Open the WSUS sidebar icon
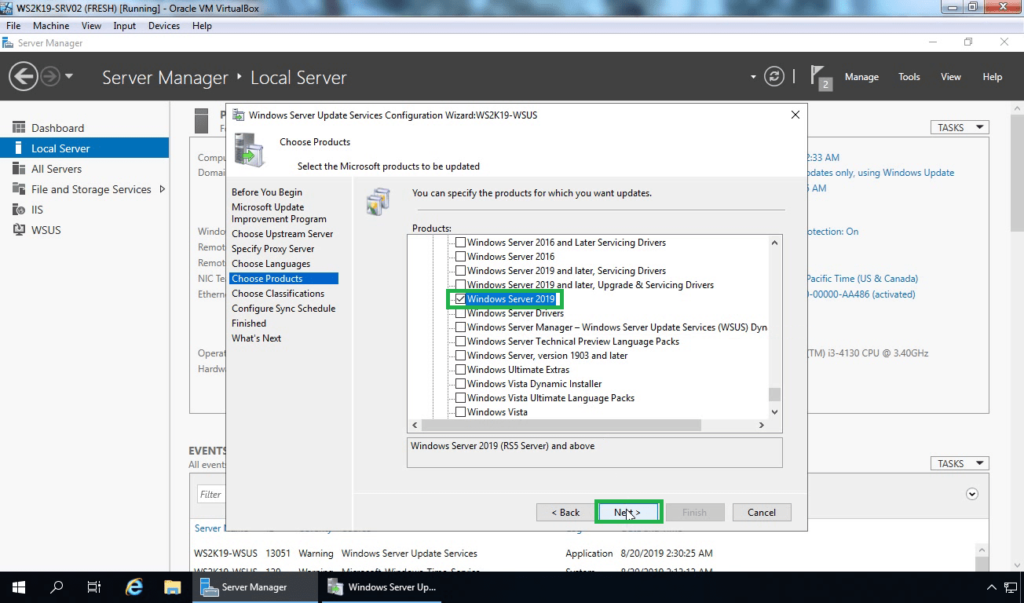Viewport: 1024px width, 603px height. pyautogui.click(x=19, y=230)
